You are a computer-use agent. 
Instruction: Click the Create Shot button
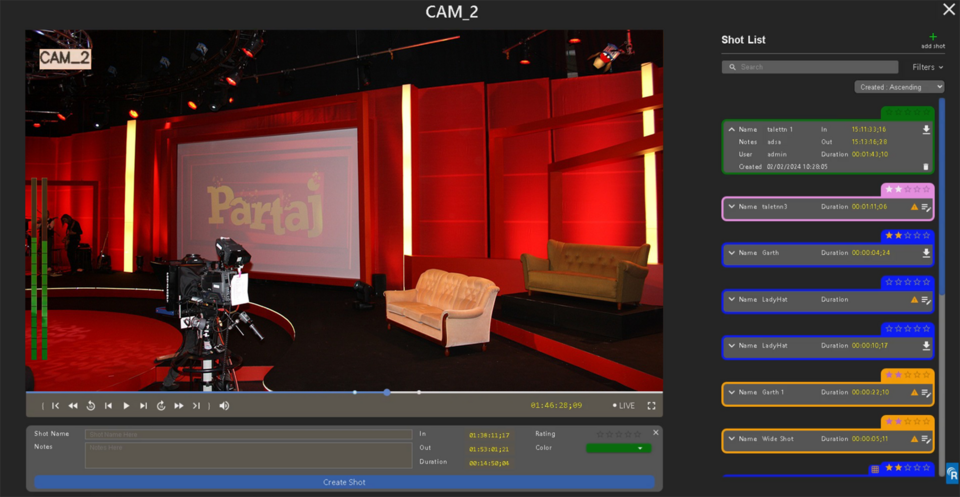[344, 482]
